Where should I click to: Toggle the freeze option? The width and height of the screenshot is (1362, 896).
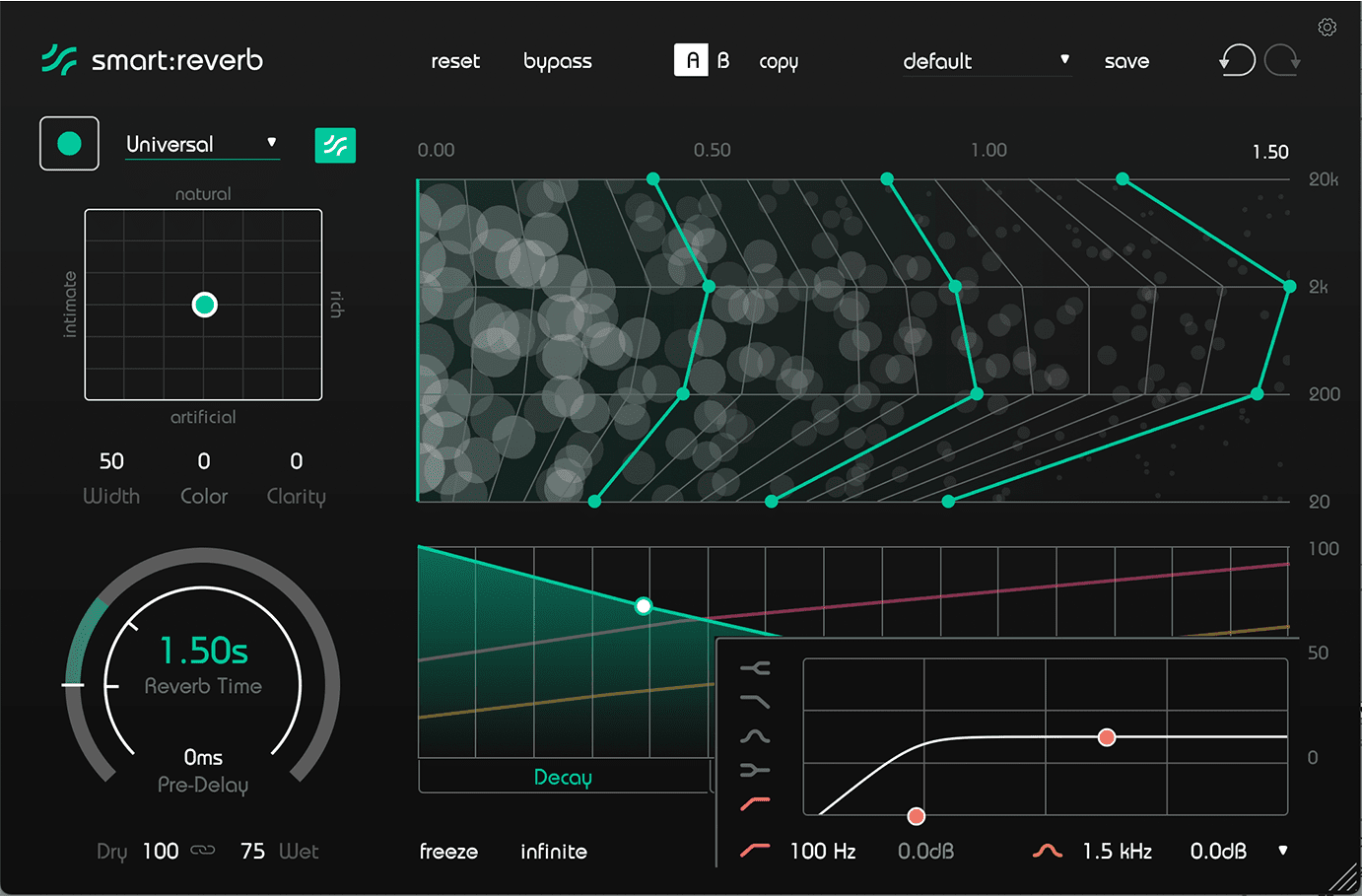(448, 852)
